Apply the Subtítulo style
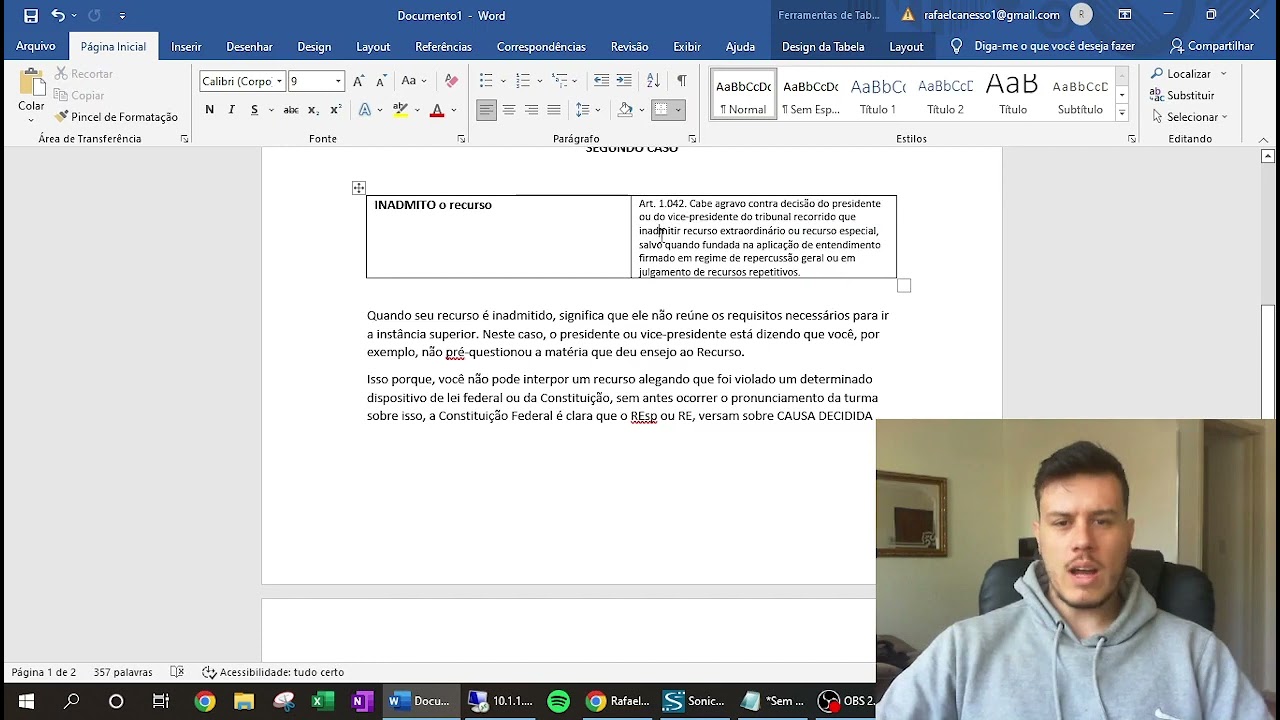1280x720 pixels. pos(1080,96)
